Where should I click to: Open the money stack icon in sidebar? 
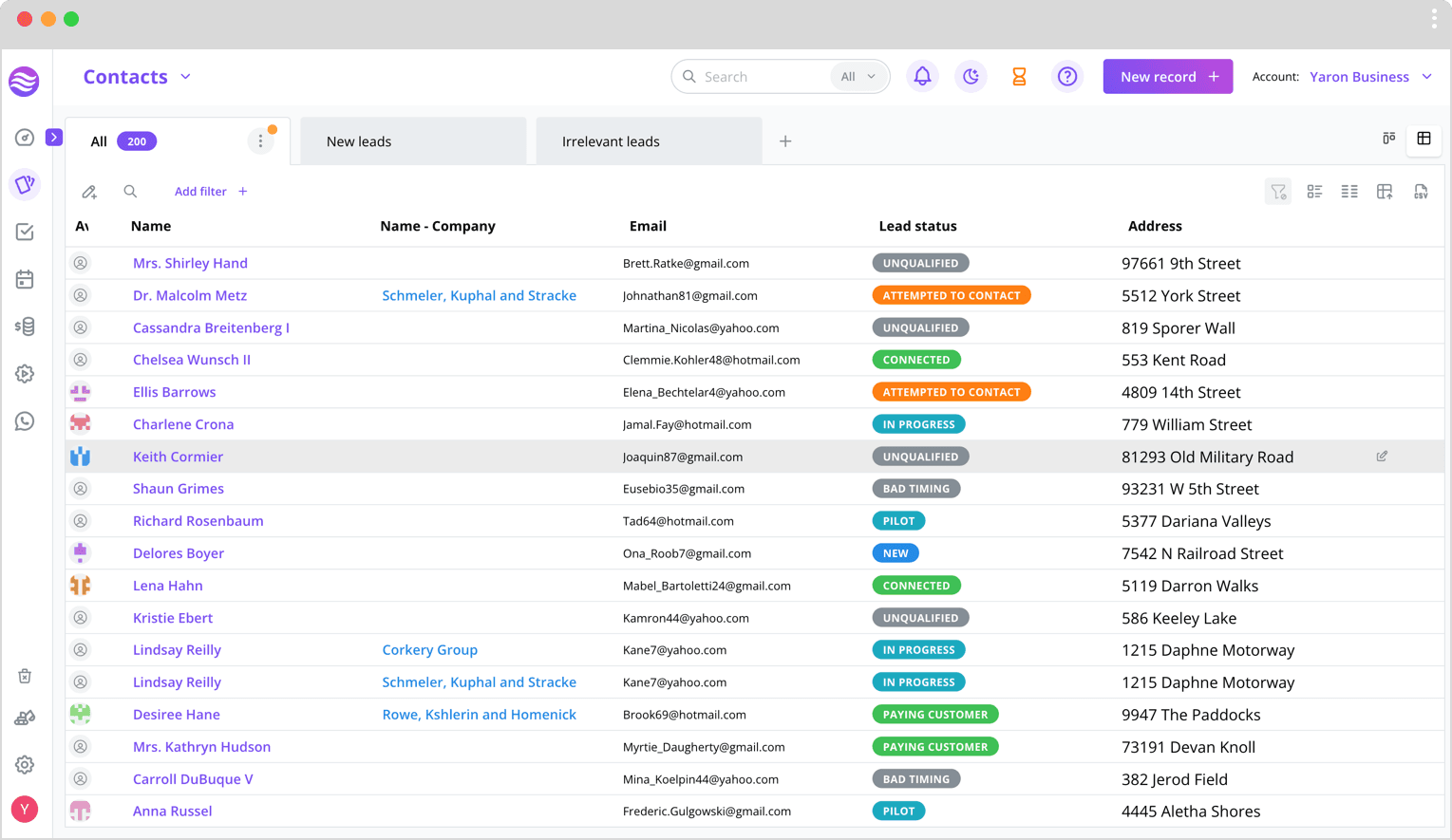pyautogui.click(x=25, y=327)
